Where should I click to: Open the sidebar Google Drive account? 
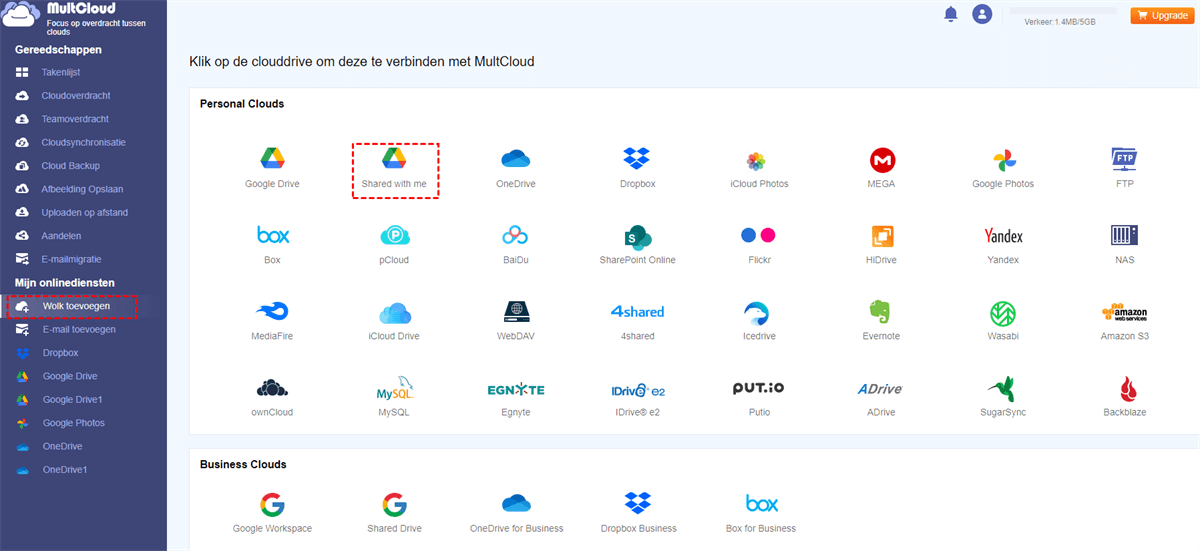69,376
